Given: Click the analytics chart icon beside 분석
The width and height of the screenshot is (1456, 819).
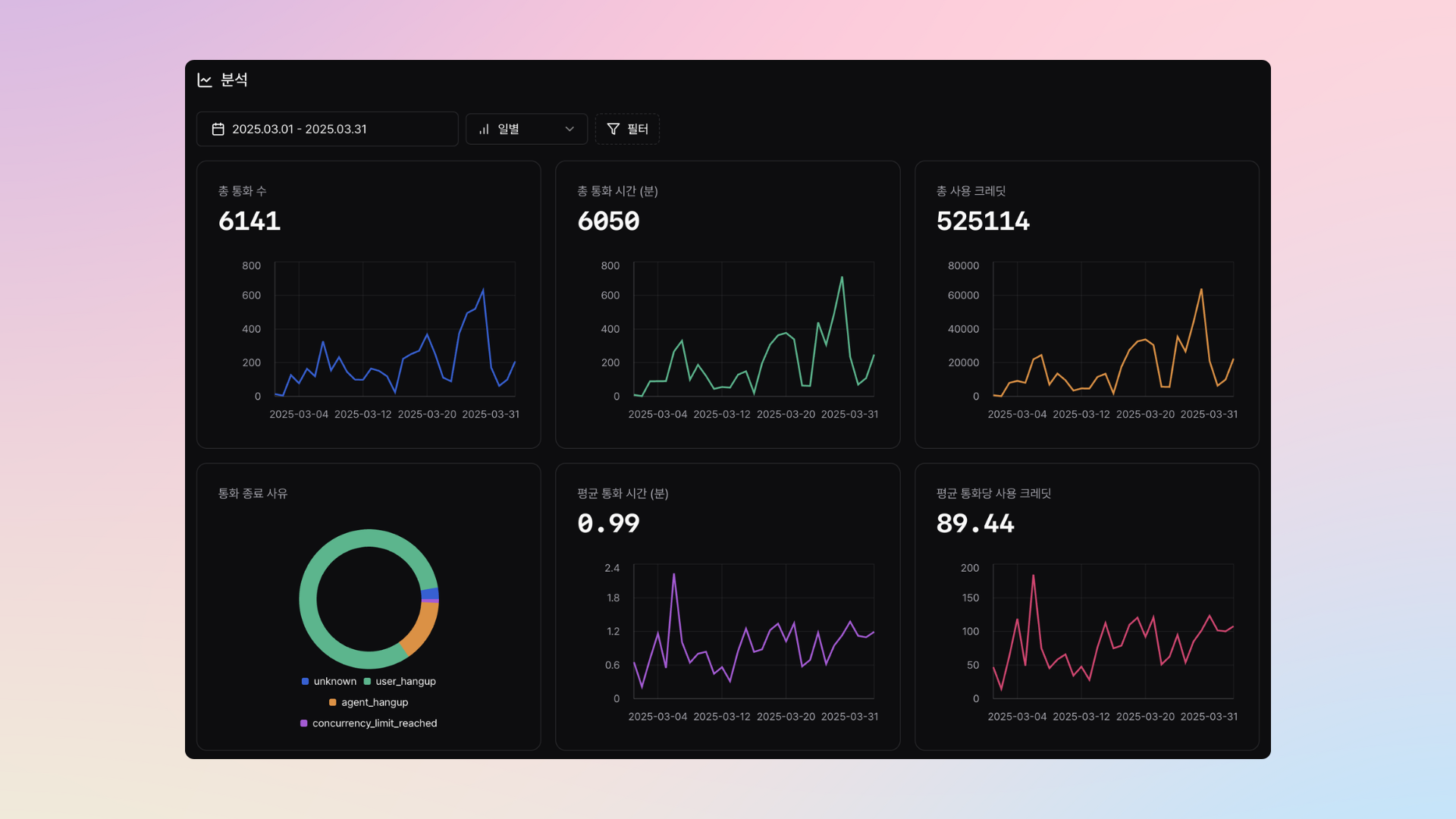Looking at the screenshot, I should point(205,80).
